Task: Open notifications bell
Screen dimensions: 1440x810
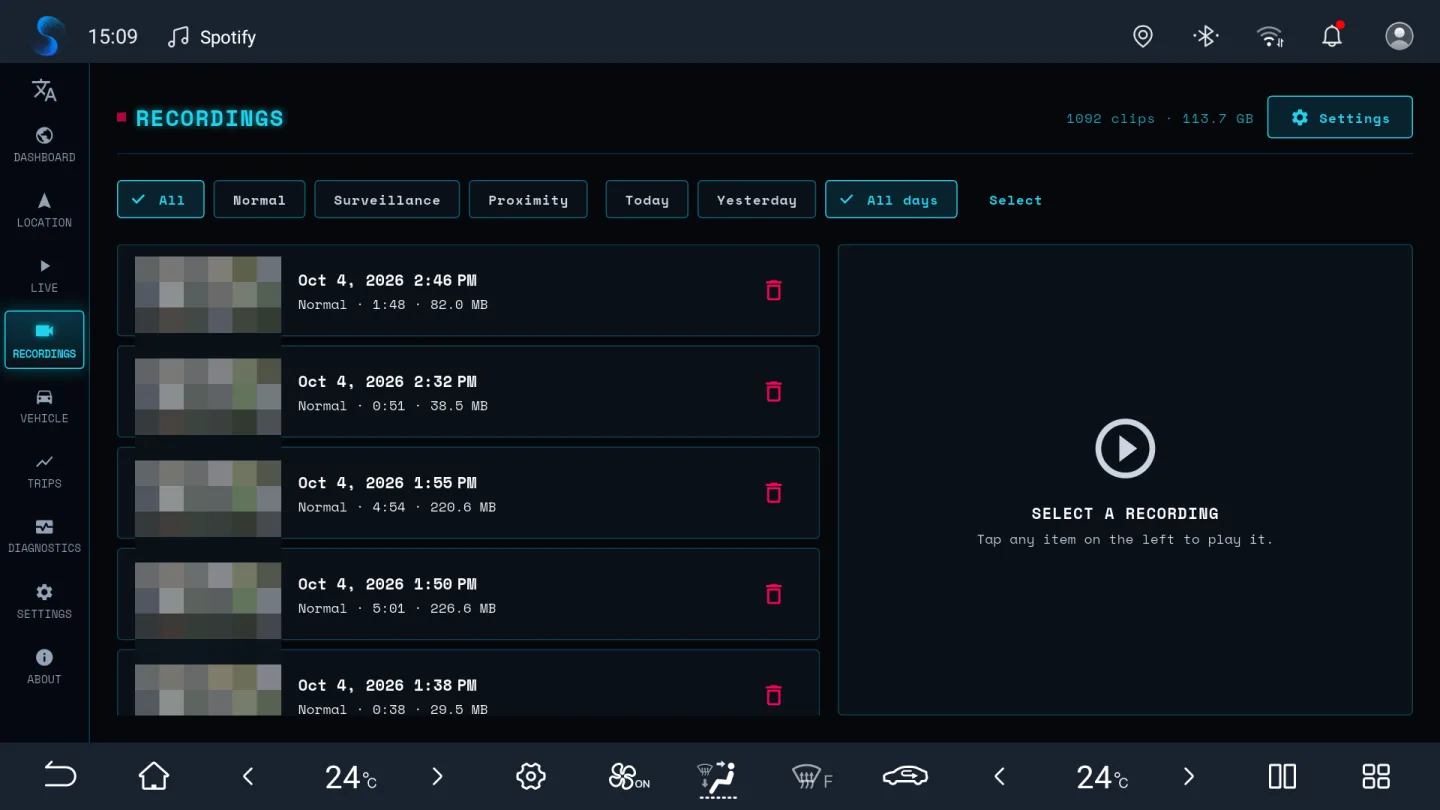Action: click(x=1332, y=36)
